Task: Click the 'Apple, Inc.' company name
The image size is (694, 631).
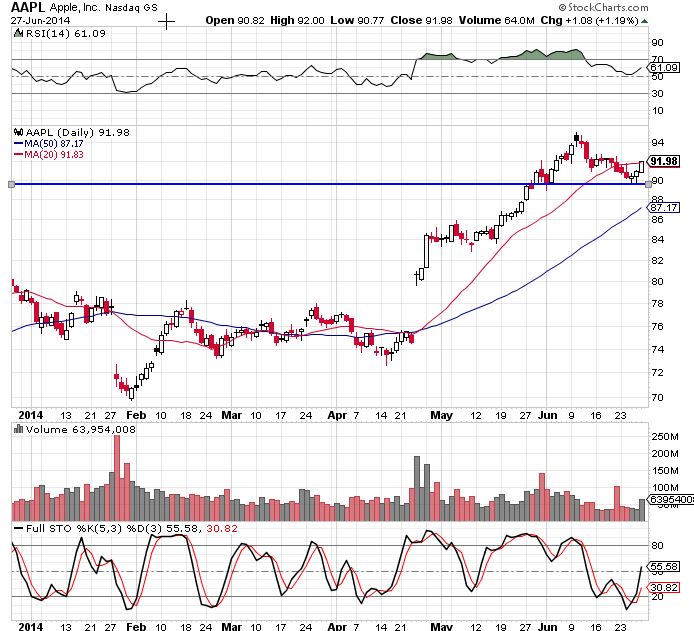Action: (x=75, y=8)
